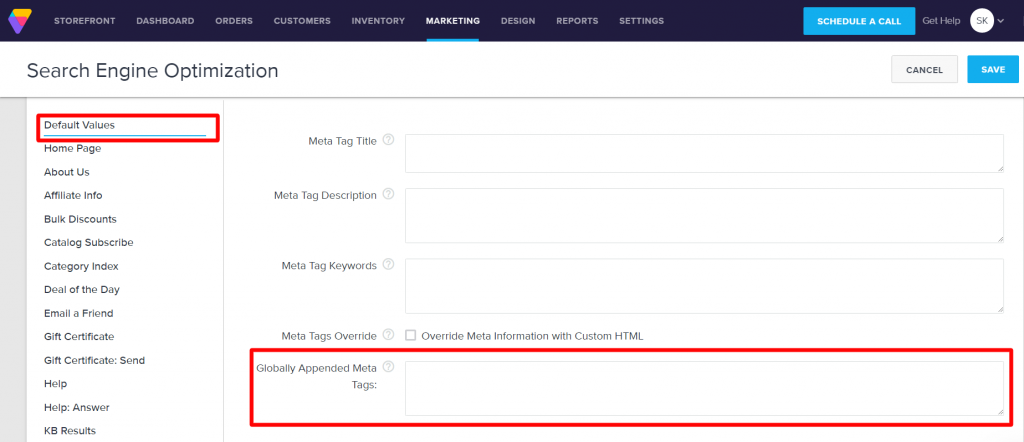Open the Design menu
1024x442 pixels.
[x=518, y=21]
